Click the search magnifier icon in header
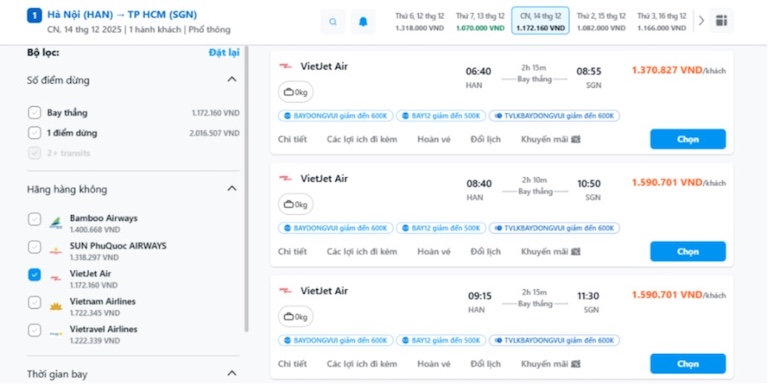Viewport: 768px width, 391px height. pos(333,22)
